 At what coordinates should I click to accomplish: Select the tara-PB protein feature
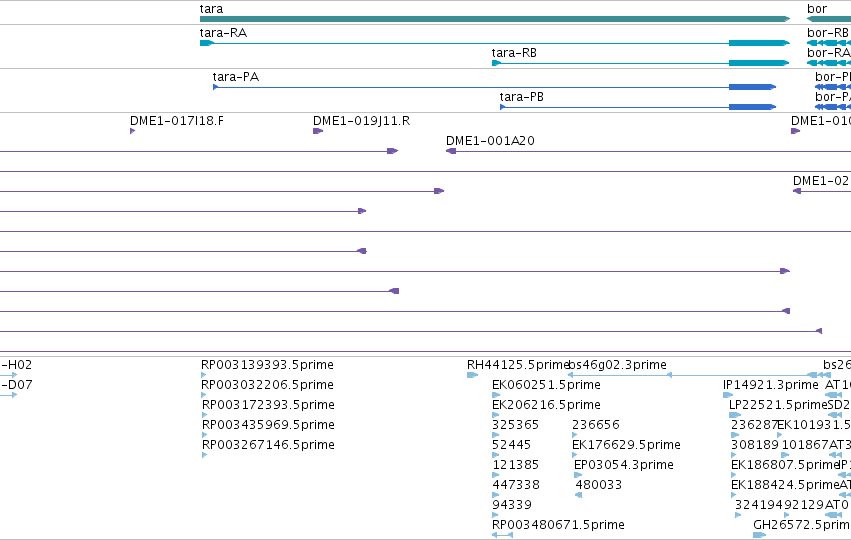pyautogui.click(x=521, y=97)
